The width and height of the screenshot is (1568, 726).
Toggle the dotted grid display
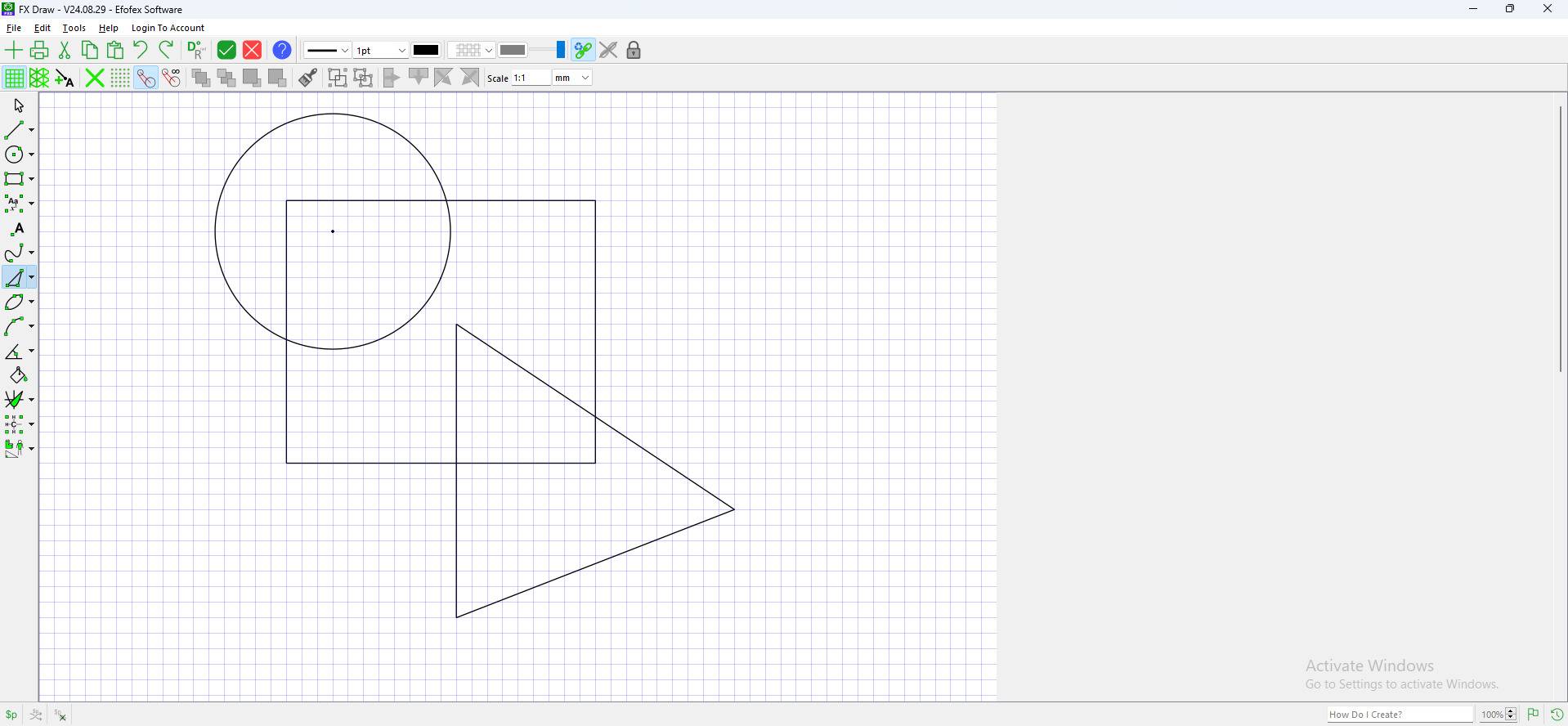click(x=120, y=78)
